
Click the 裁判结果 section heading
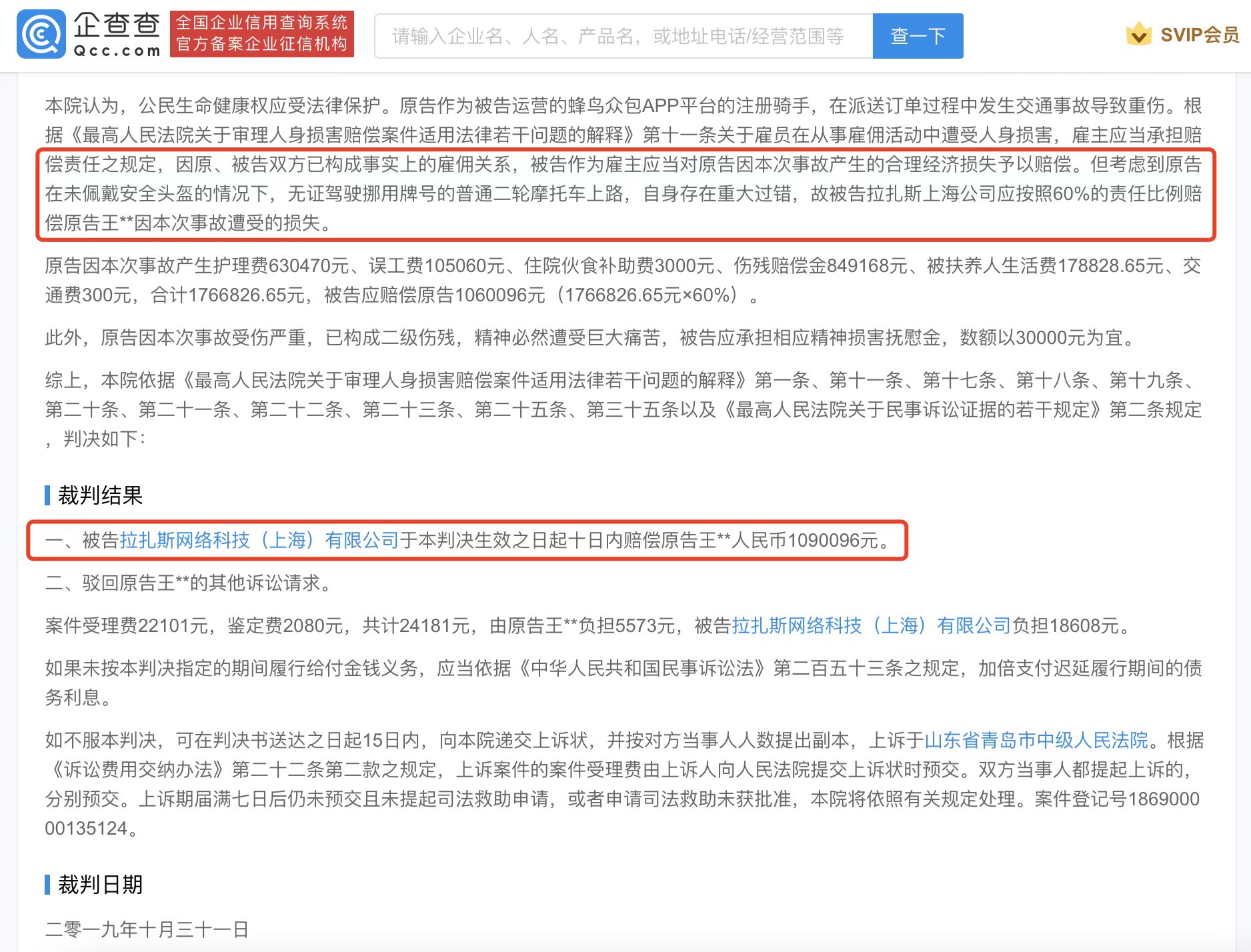click(x=100, y=495)
